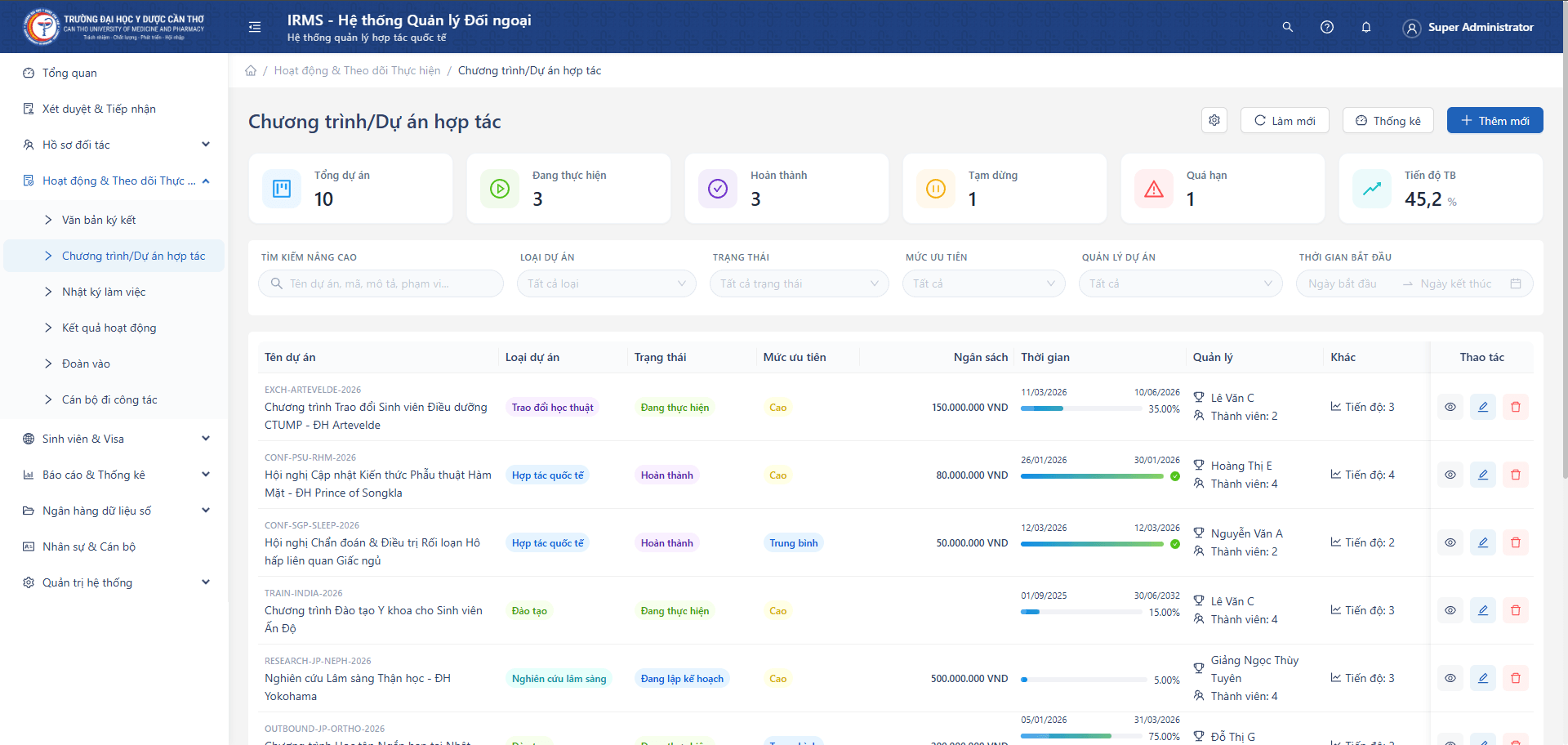Open the Loại dự án dropdown filter
1568x745 pixels.
click(x=606, y=283)
